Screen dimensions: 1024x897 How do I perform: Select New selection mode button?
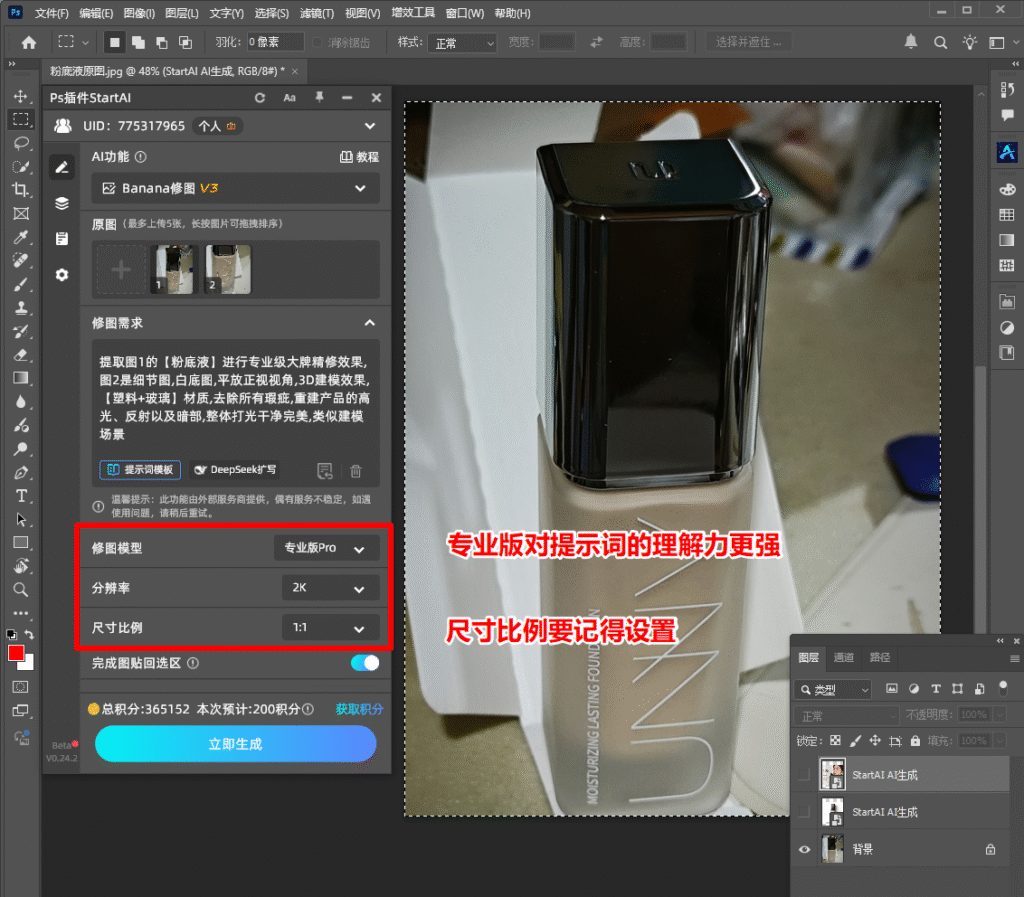(x=115, y=42)
